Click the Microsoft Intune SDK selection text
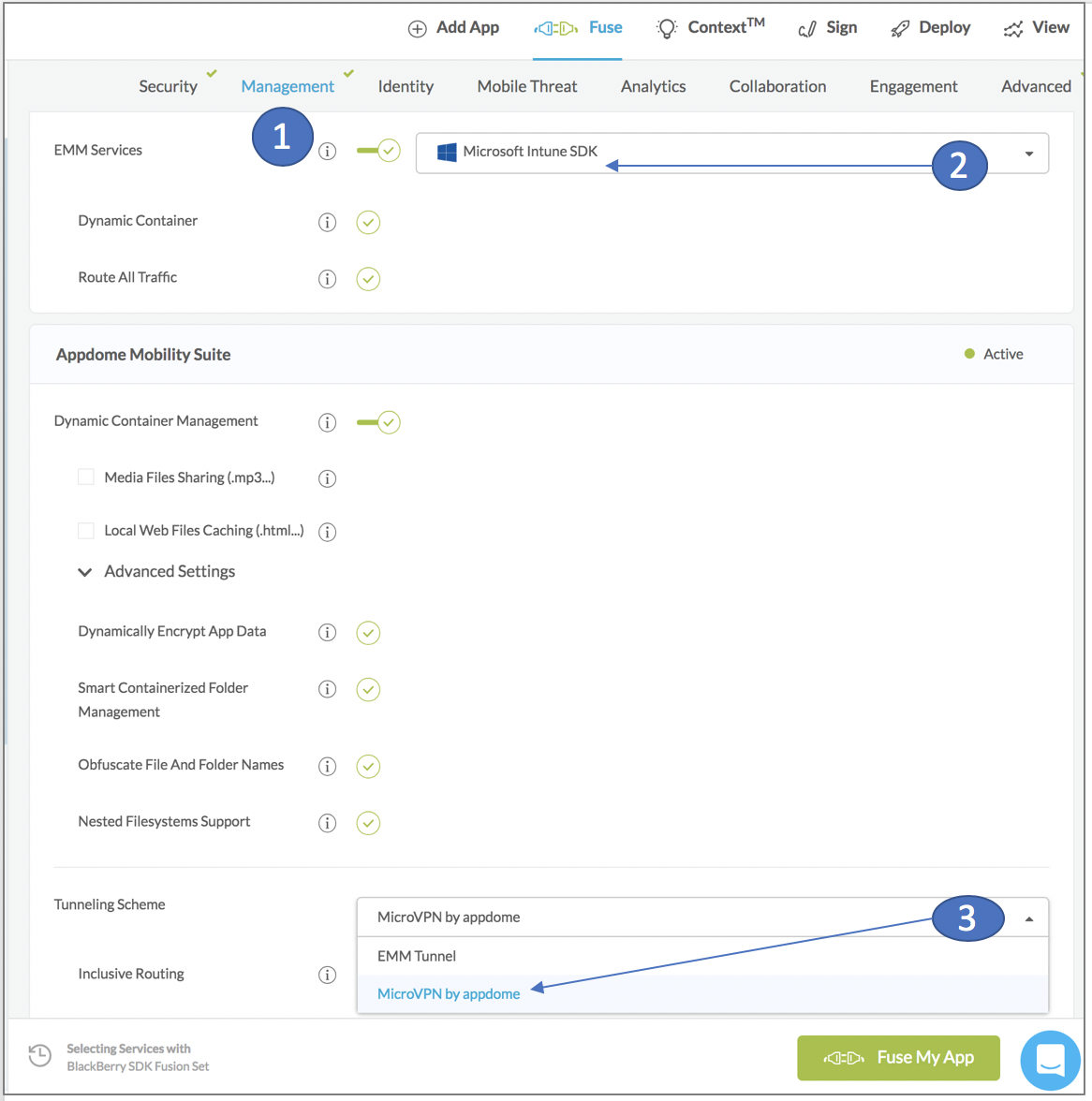The width and height of the screenshot is (1092, 1101). (x=530, y=151)
